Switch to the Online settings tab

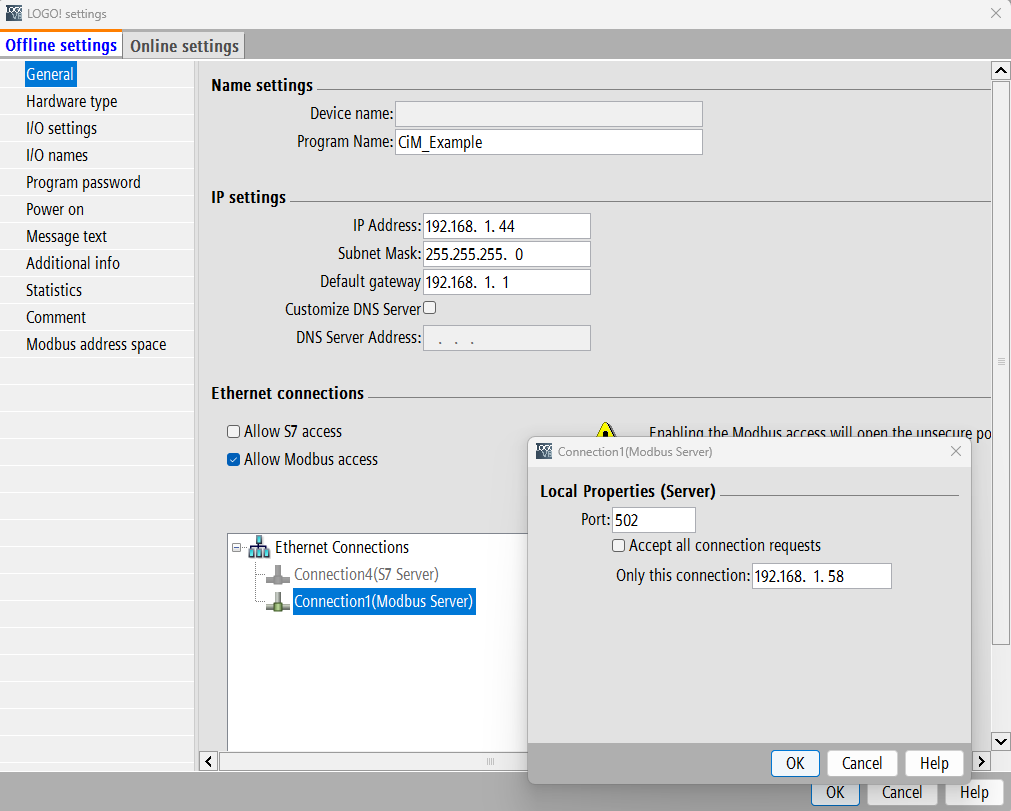[184, 46]
